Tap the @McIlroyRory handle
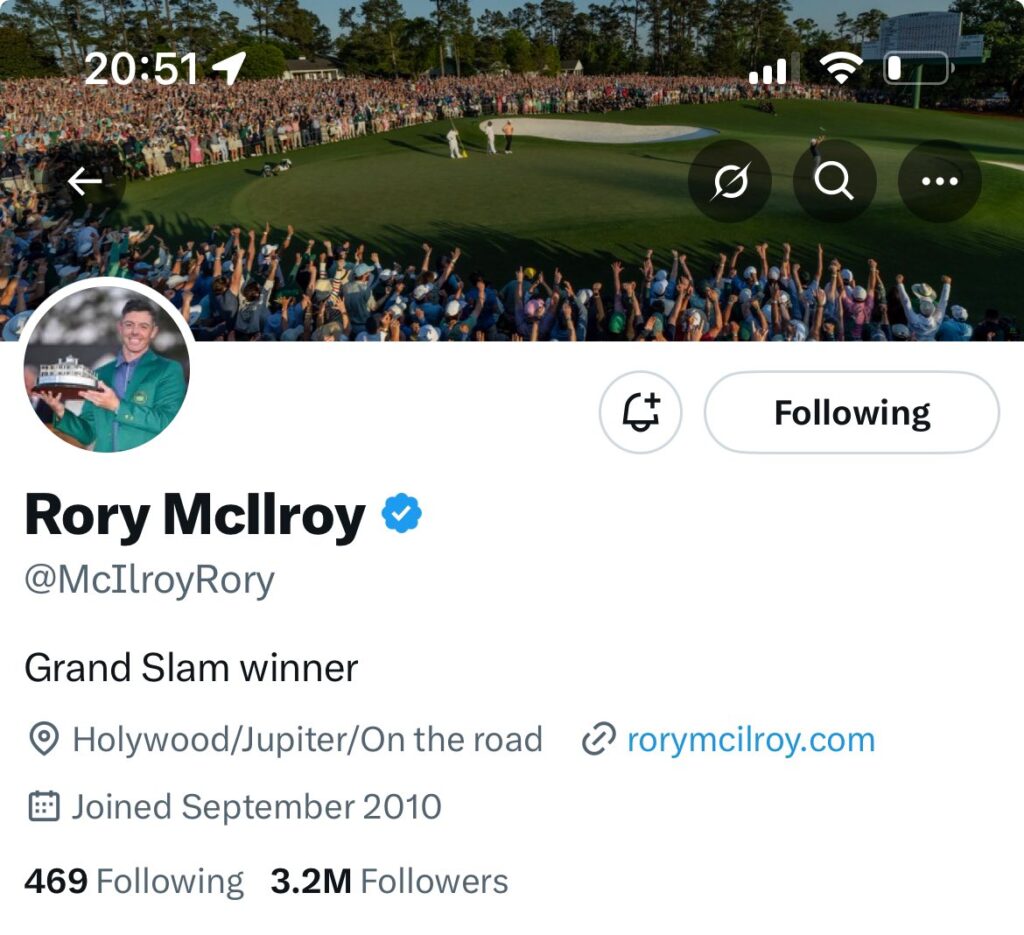This screenshot has height=935, width=1024. point(149,580)
